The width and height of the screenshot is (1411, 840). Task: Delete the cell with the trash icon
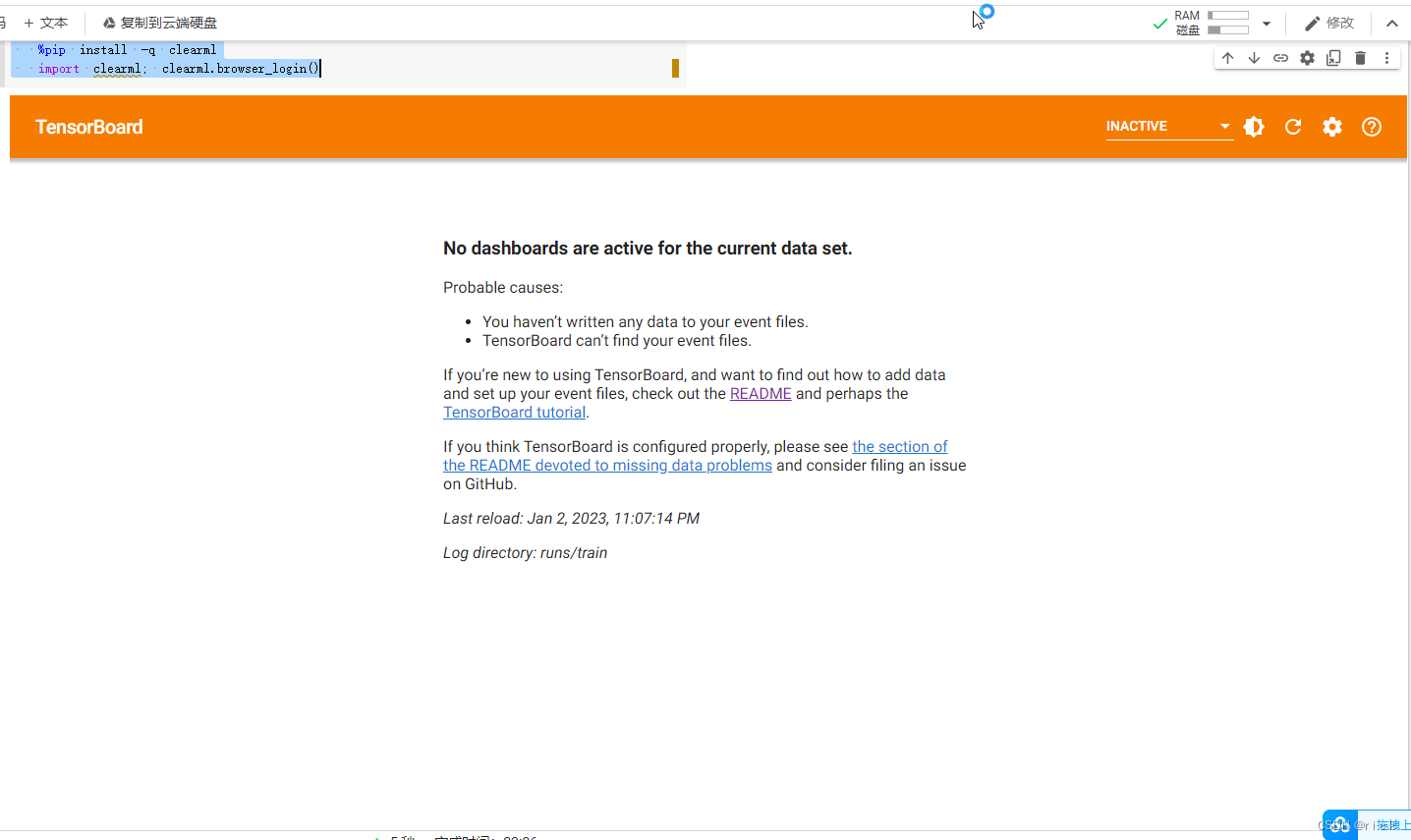tap(1360, 58)
